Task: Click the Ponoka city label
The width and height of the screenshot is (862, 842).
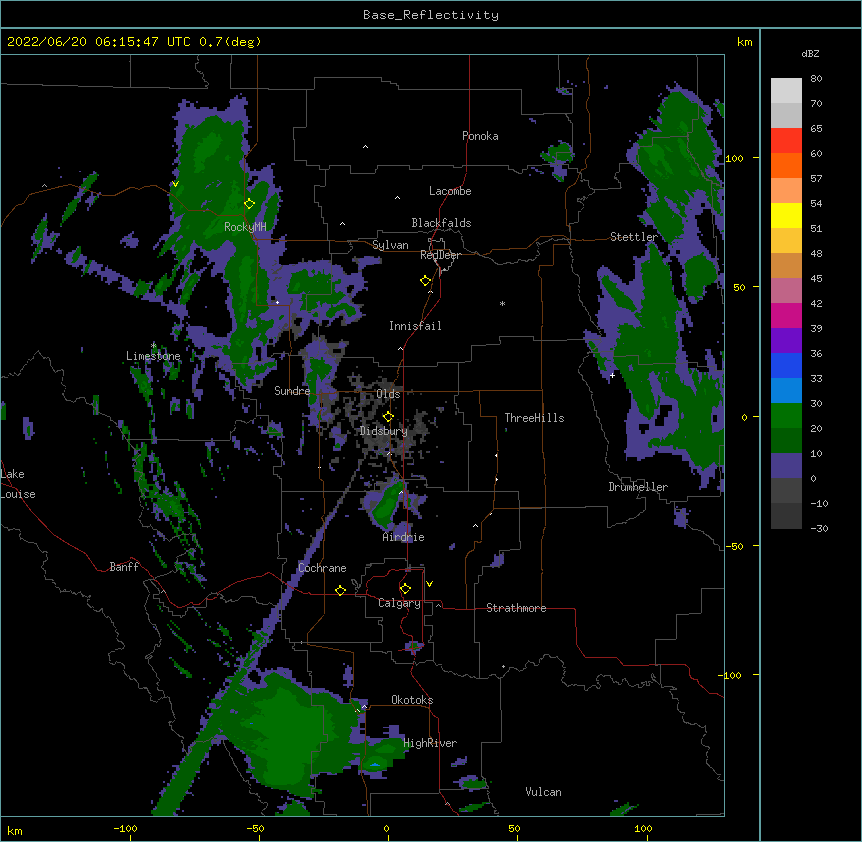Action: click(480, 136)
